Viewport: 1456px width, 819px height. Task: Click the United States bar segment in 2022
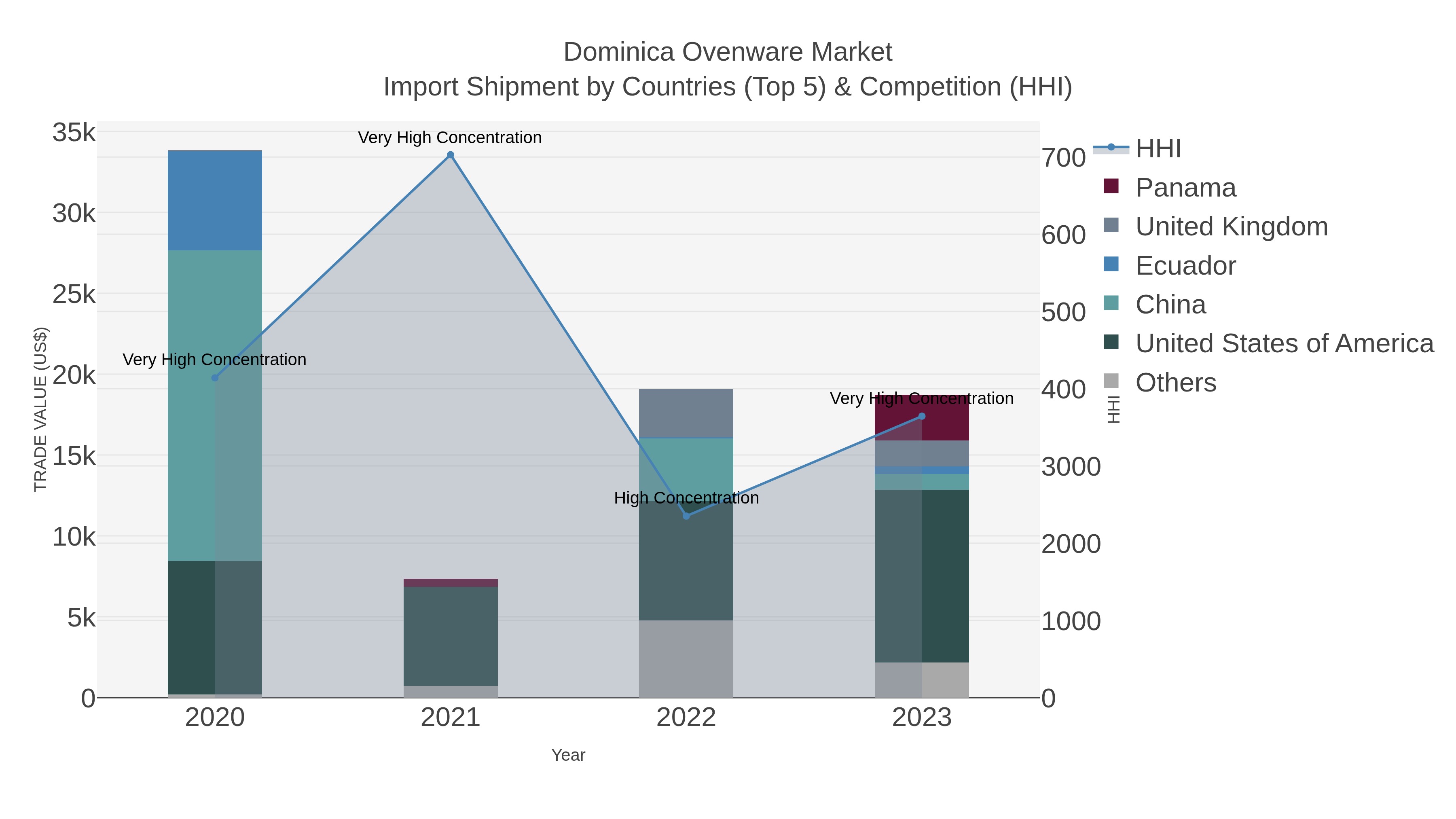686,561
